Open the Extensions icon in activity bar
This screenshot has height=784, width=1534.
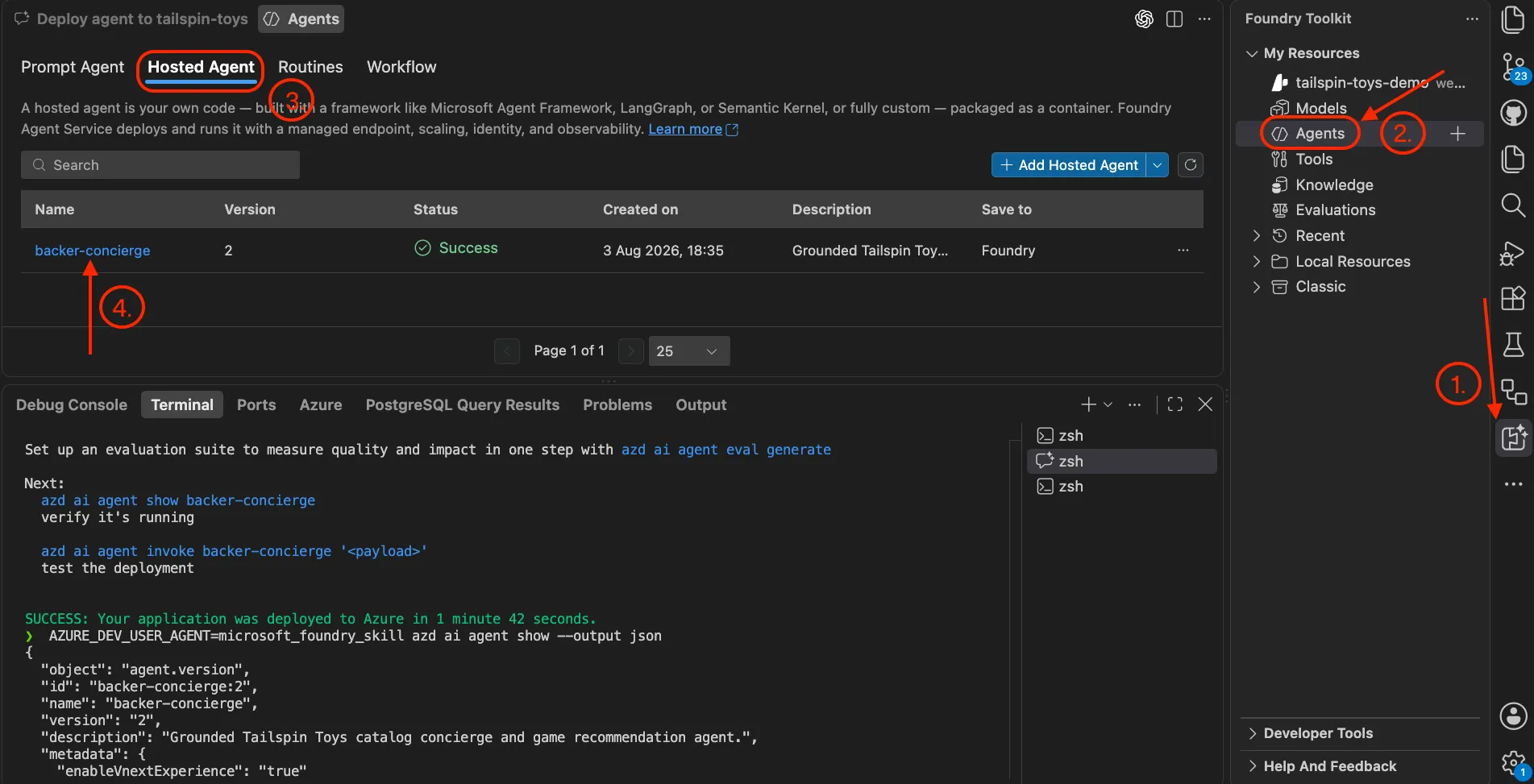[x=1513, y=298]
